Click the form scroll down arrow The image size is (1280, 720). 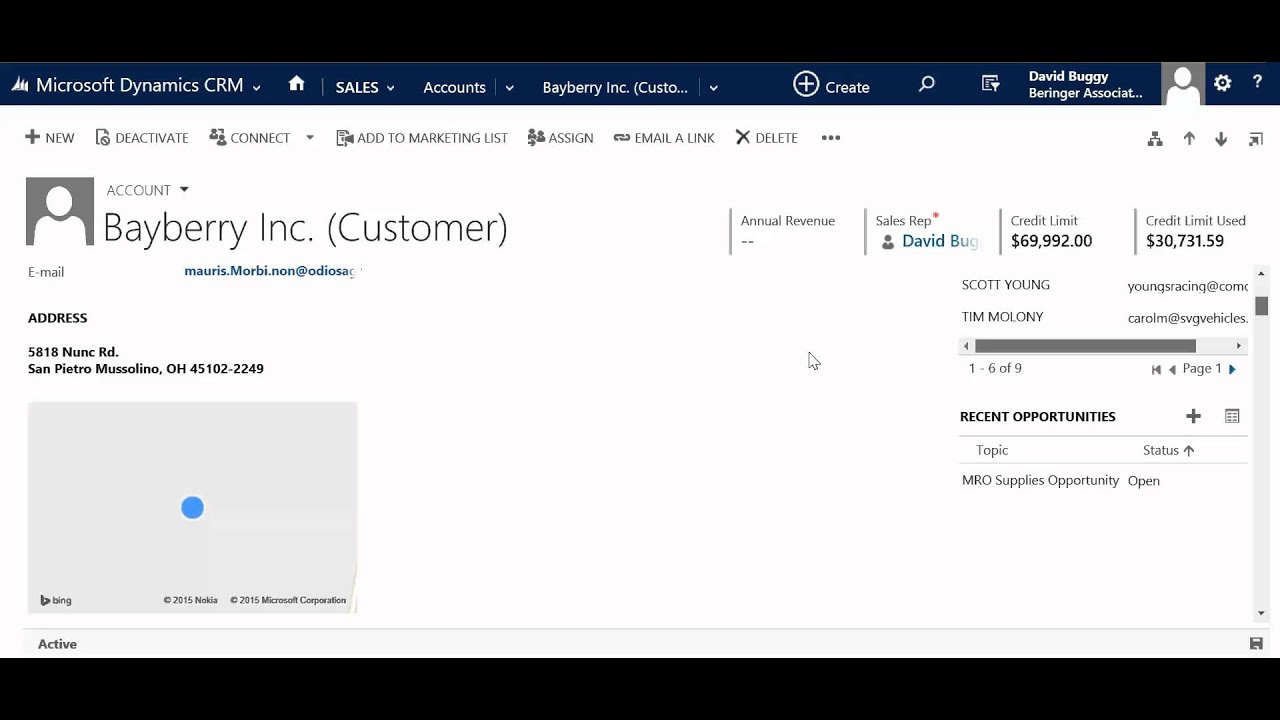click(1261, 613)
